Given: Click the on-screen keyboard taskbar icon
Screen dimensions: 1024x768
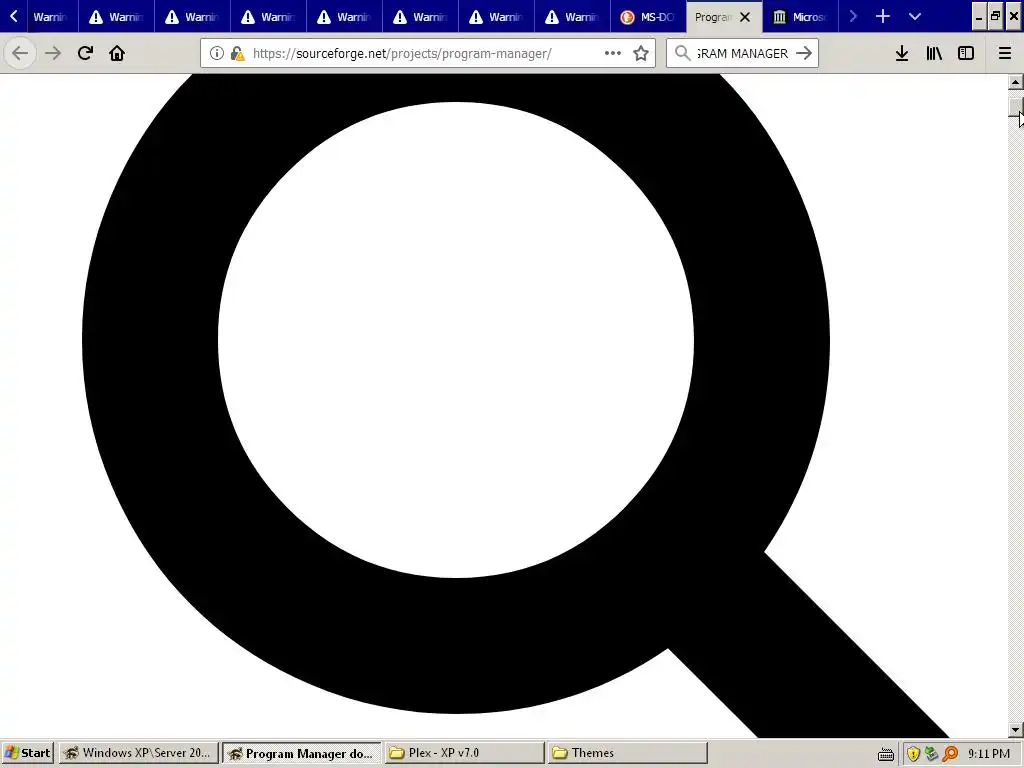Looking at the screenshot, I should point(886,754).
